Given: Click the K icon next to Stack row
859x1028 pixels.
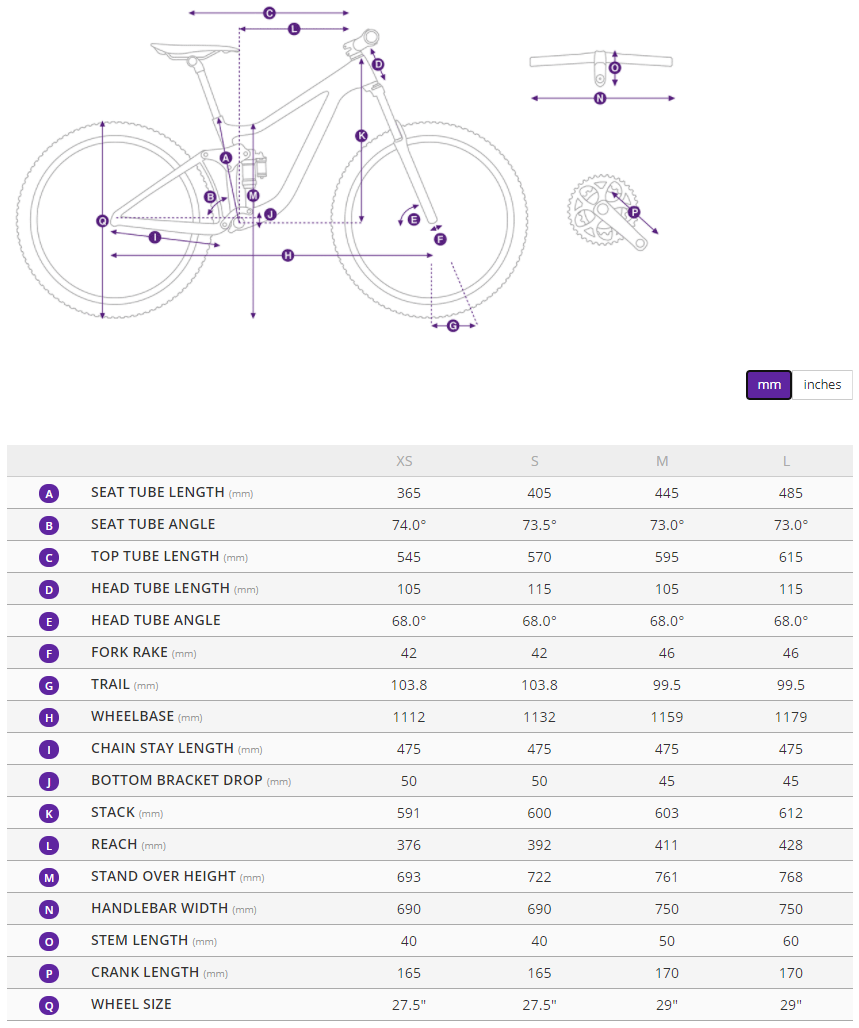Looking at the screenshot, I should [49, 813].
